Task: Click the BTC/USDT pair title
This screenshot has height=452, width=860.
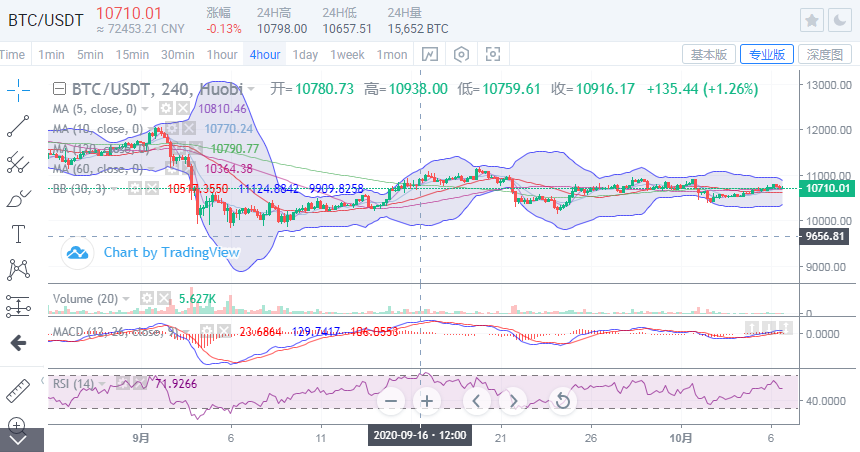Action: [x=46, y=20]
